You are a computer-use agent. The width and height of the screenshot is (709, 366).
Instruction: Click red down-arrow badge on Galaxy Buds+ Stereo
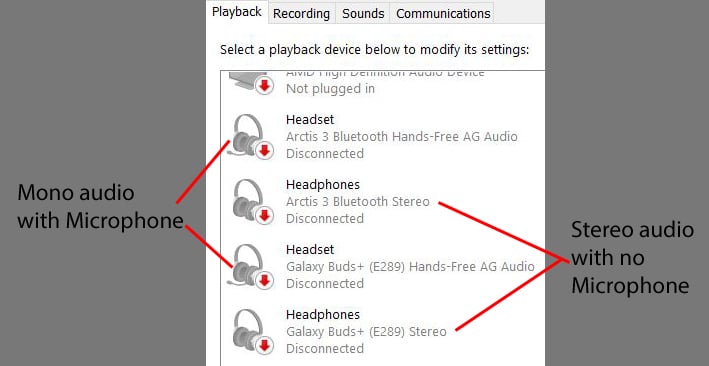point(265,346)
